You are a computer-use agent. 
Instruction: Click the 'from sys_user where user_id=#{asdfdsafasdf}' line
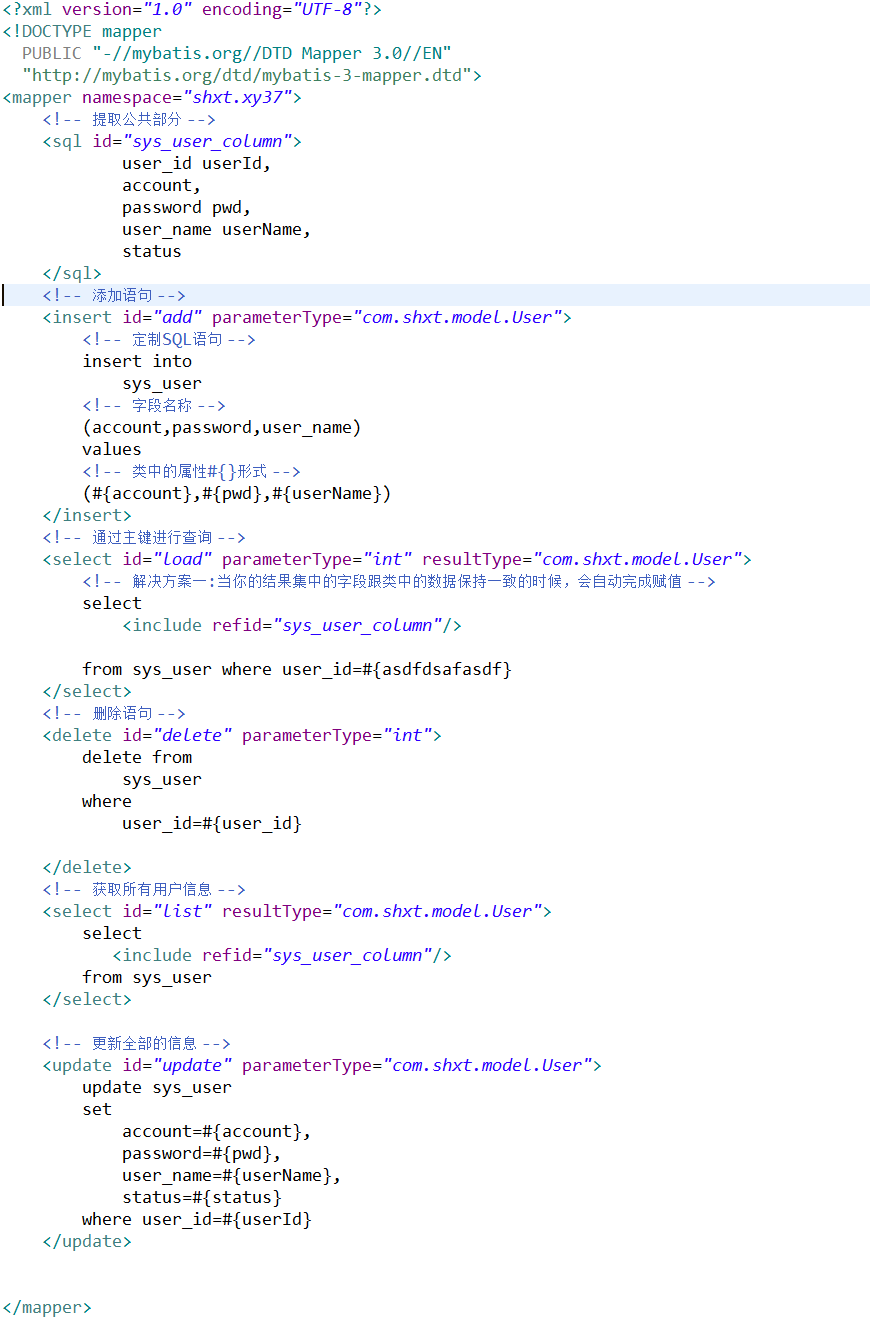coord(297,670)
